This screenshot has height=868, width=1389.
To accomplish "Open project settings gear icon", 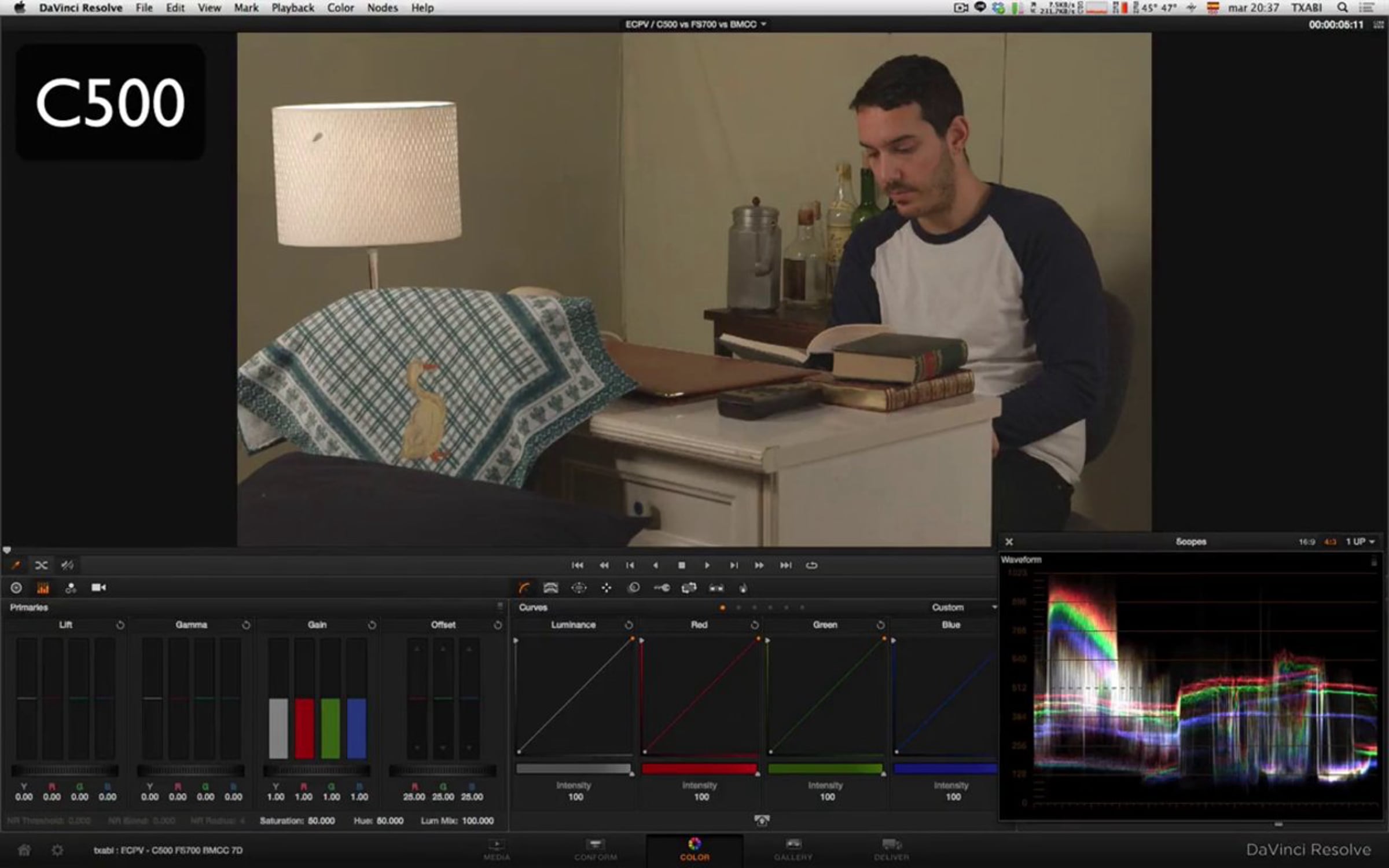I will [57, 850].
